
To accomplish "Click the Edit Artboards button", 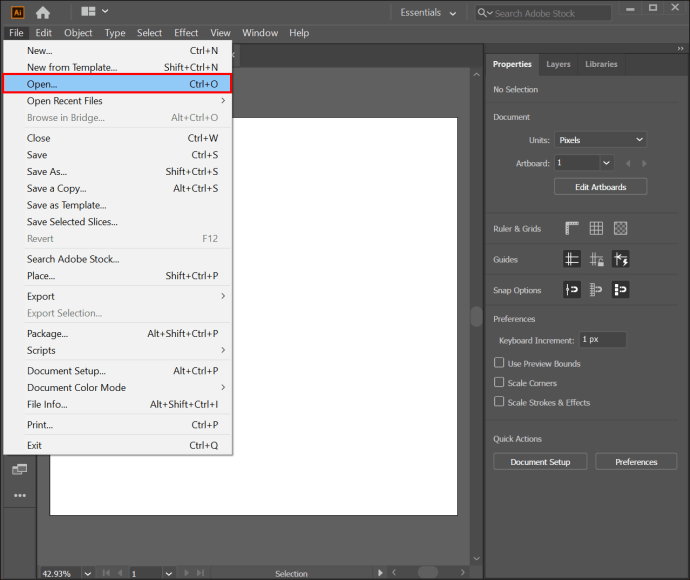I will 600,187.
